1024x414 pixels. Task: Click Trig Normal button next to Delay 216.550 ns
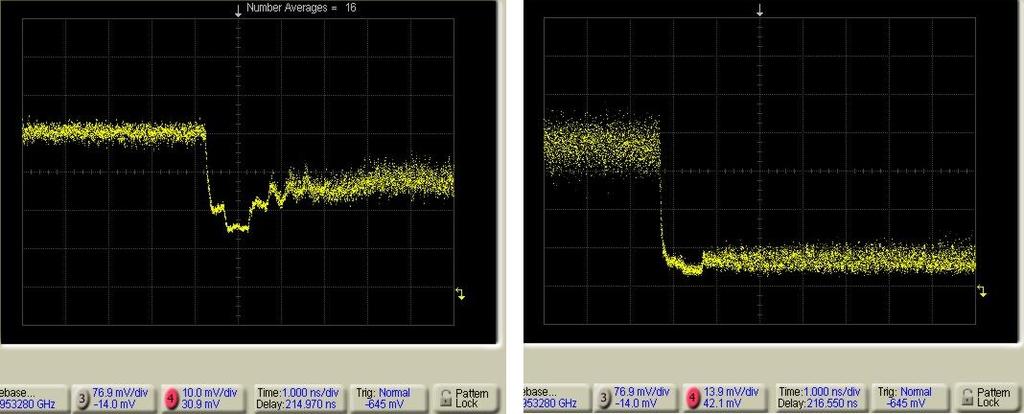pos(911,398)
